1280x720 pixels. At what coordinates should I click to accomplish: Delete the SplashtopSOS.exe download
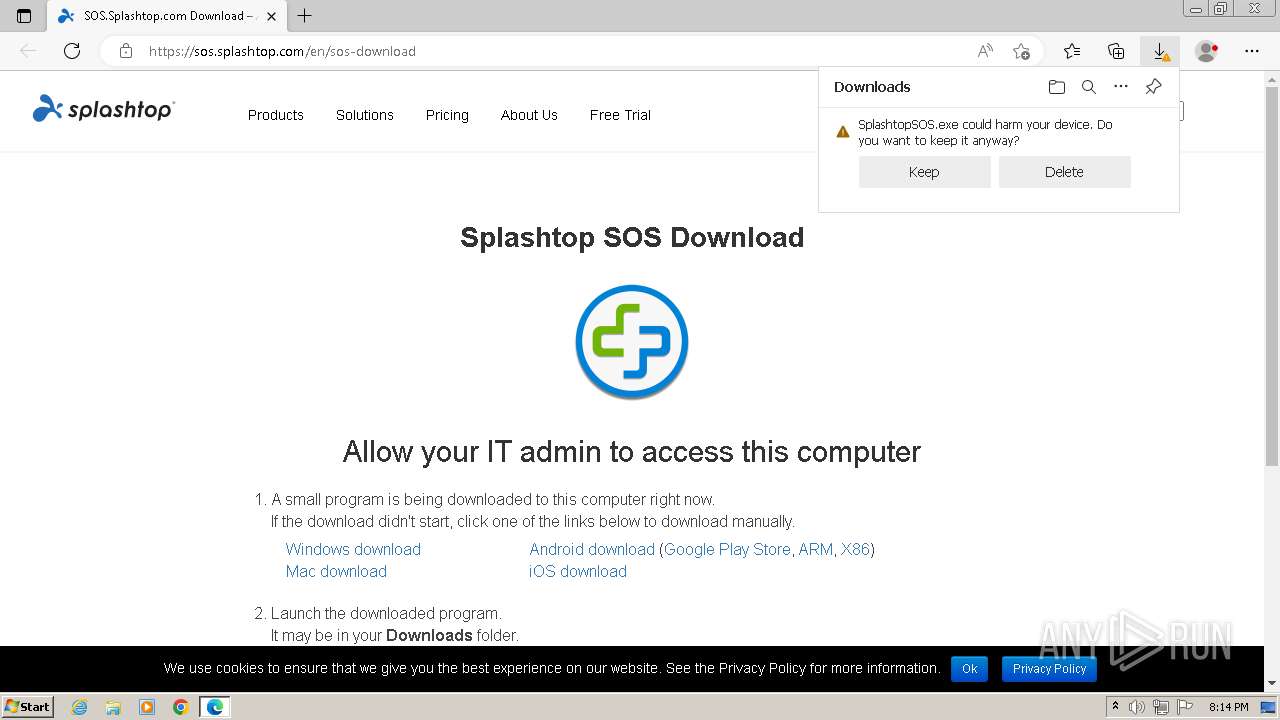[x=1064, y=172]
